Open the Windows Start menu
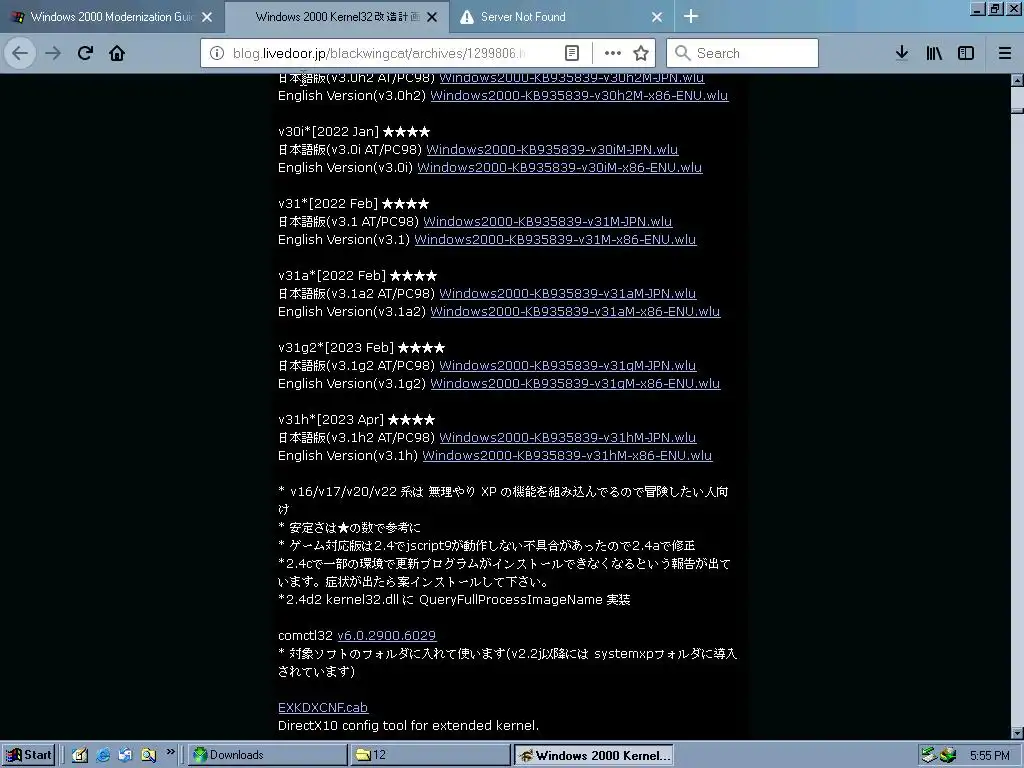This screenshot has width=1024, height=768. tap(29, 755)
